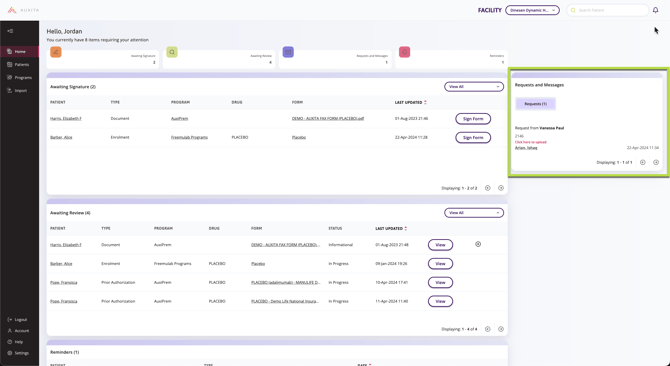
Task: View the Harris, Elizabeth F document in review
Action: tap(440, 245)
